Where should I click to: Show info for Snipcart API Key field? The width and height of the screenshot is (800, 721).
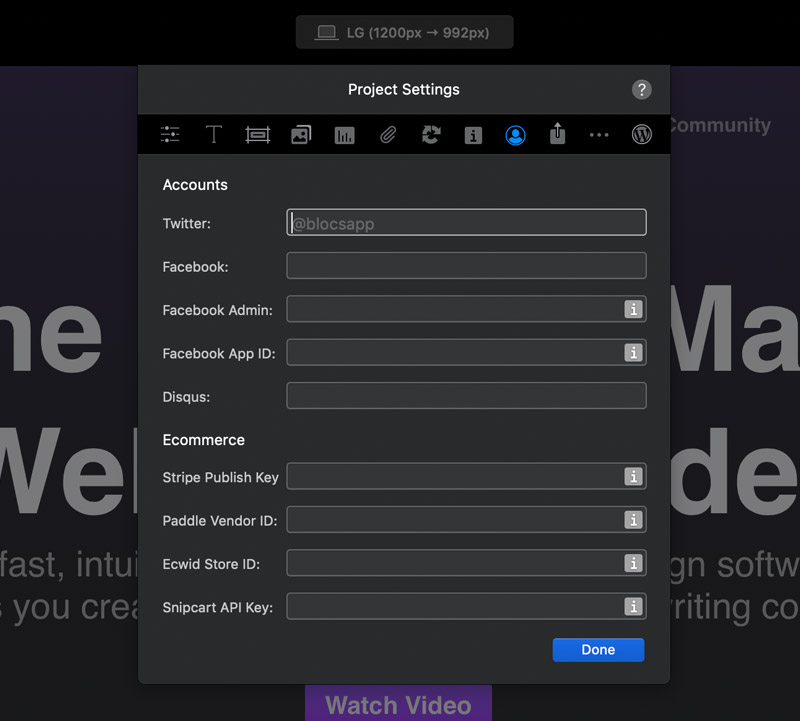(x=633, y=607)
